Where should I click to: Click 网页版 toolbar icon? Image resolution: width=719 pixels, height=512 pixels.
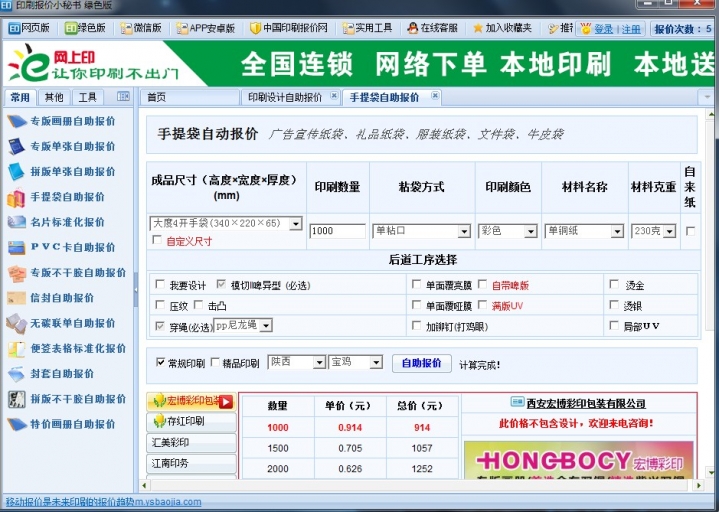tap(14, 28)
